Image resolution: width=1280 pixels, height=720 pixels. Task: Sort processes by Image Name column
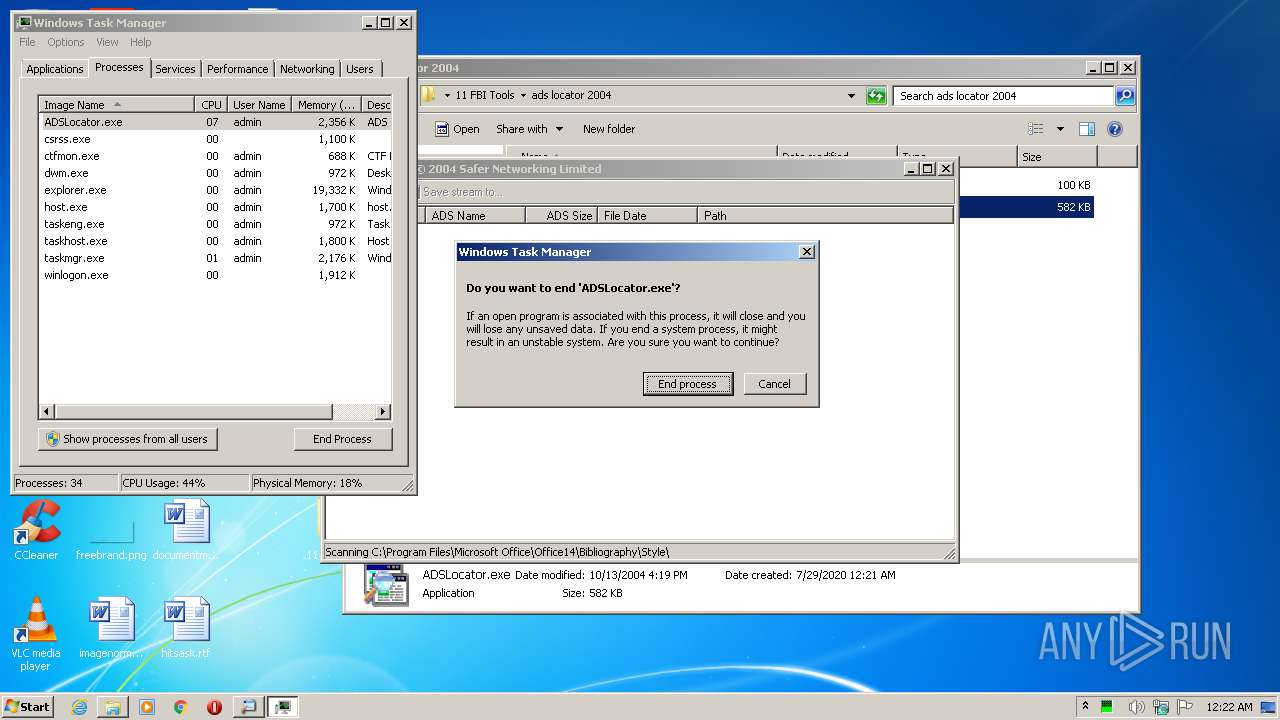tap(116, 105)
